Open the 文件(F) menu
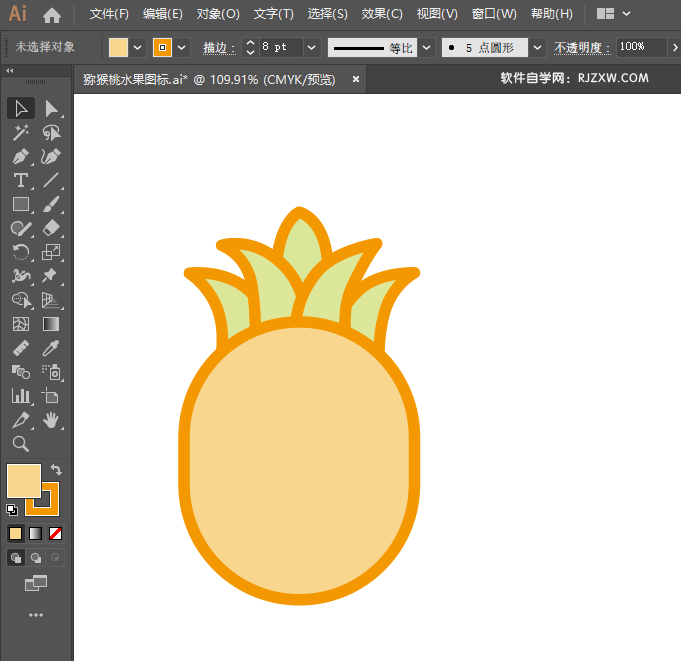This screenshot has width=681, height=661. pos(109,14)
